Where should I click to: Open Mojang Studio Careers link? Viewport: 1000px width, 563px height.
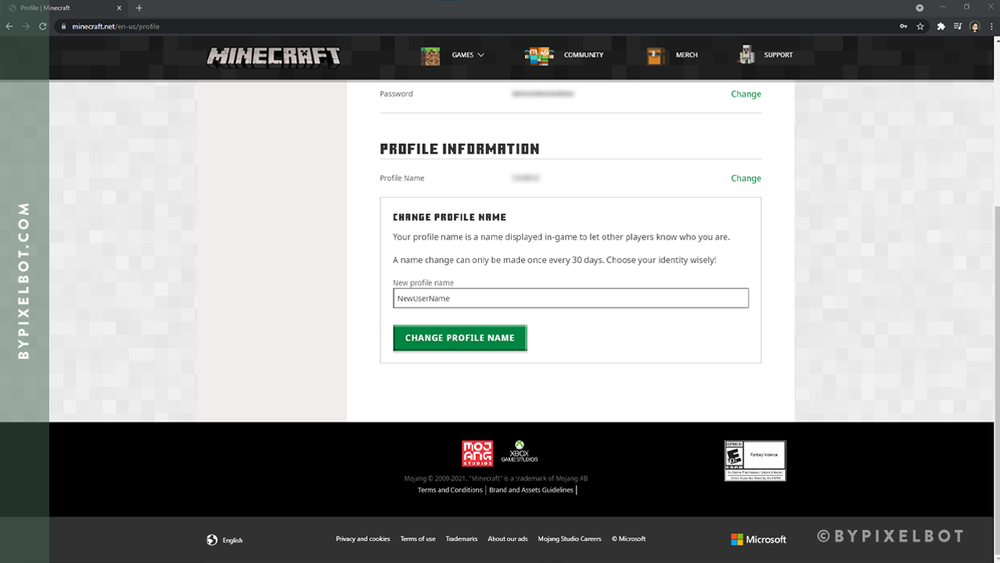(570, 539)
